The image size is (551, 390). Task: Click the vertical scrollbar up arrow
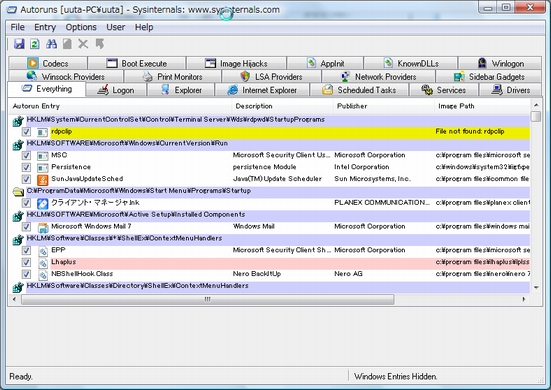coord(536,105)
